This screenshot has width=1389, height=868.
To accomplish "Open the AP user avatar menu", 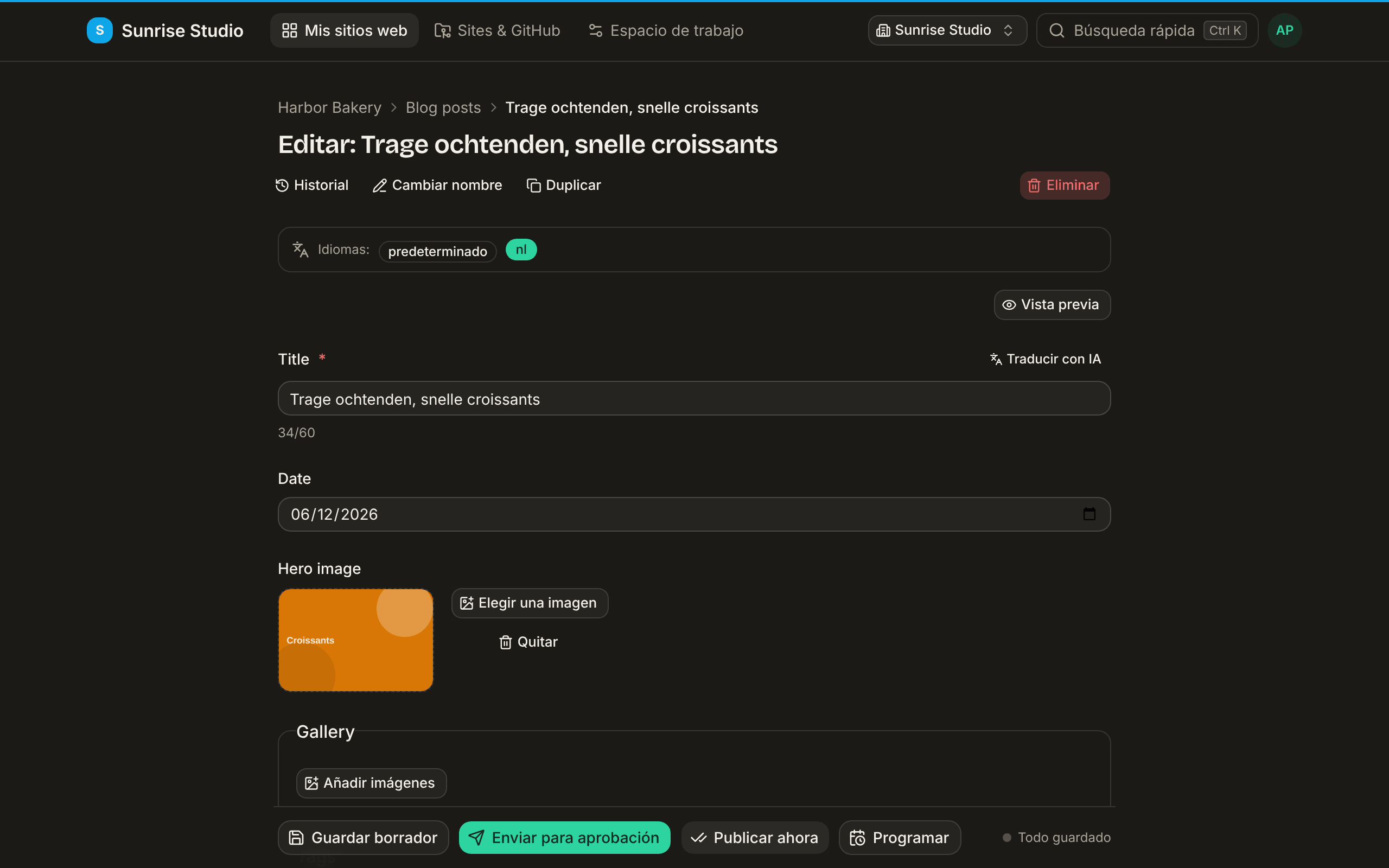I will click(x=1284, y=30).
